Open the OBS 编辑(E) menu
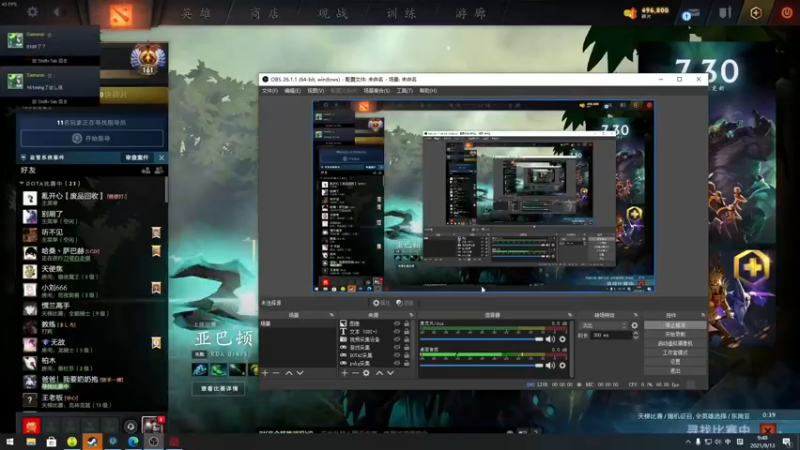 point(292,91)
